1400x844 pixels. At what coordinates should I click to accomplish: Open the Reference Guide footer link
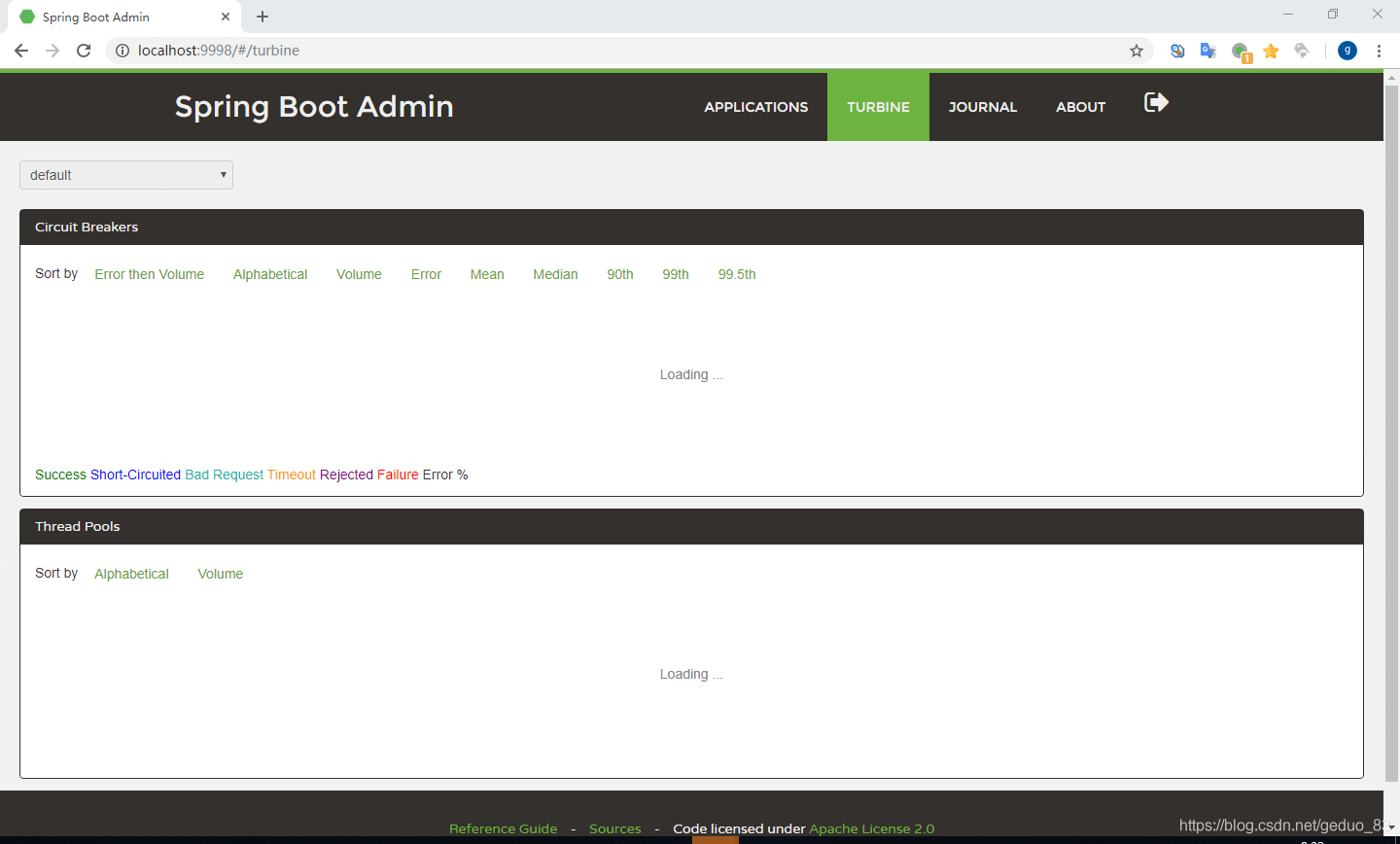pyautogui.click(x=504, y=828)
